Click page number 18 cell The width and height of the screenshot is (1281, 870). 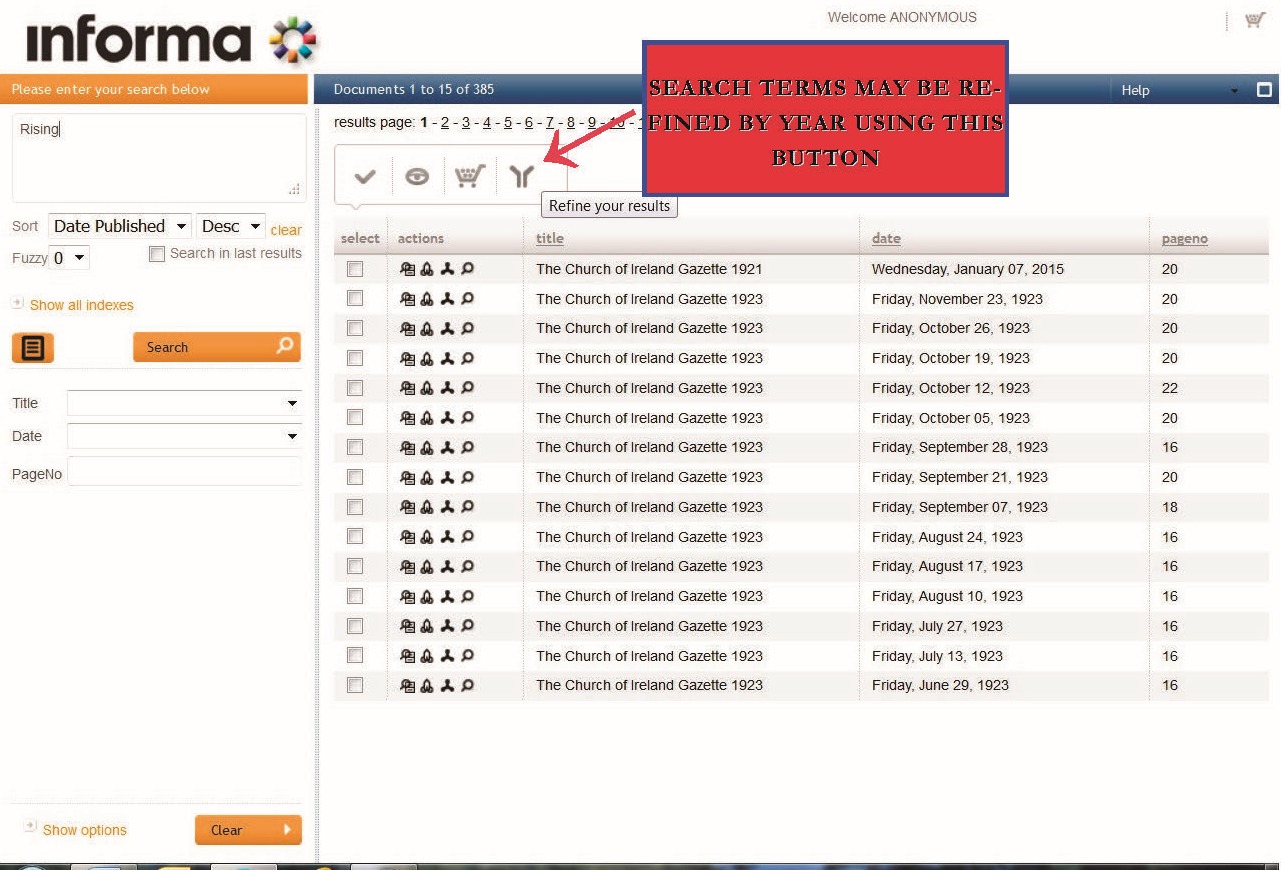pyautogui.click(x=1170, y=507)
